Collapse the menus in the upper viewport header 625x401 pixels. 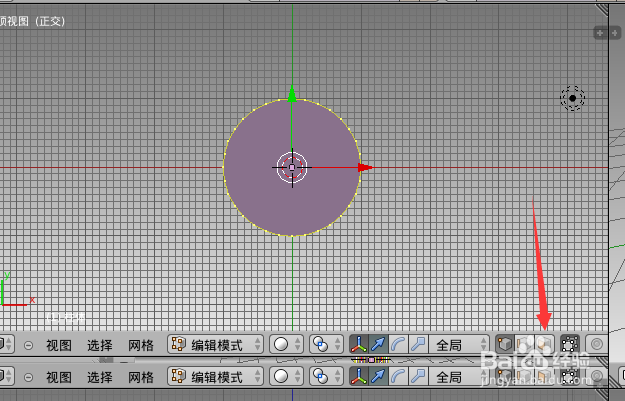click(x=28, y=345)
